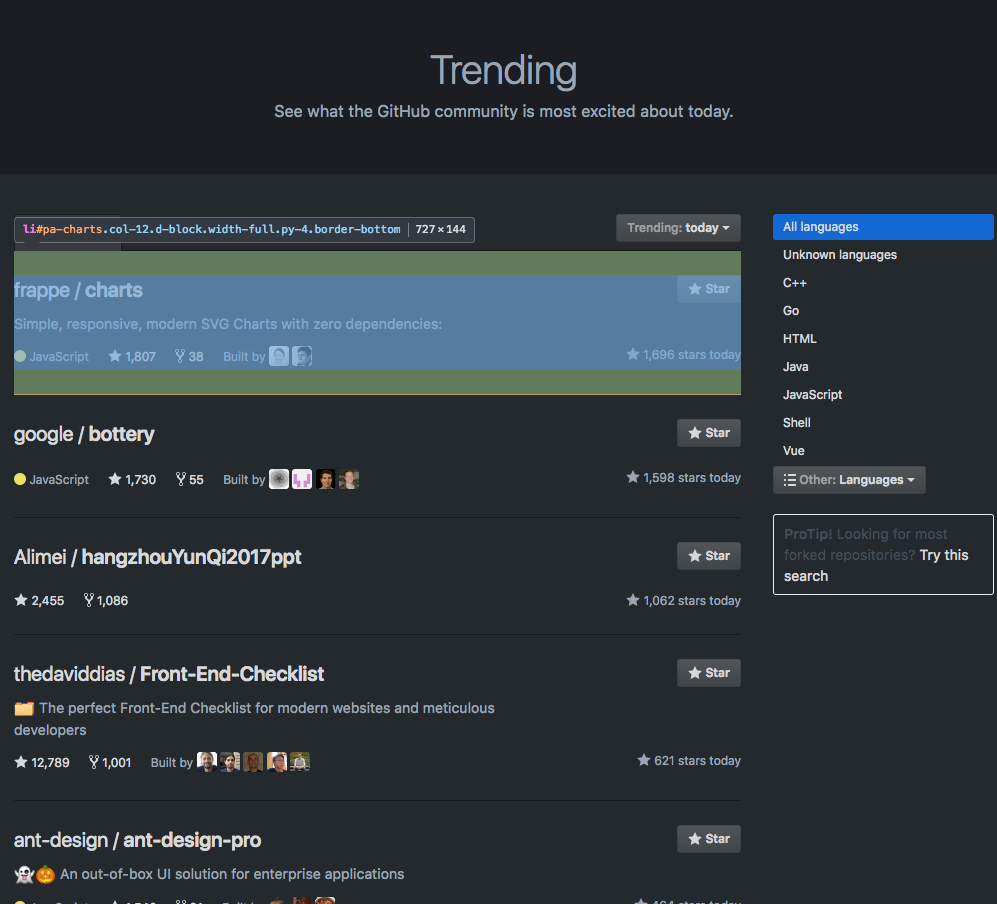Viewport: 997px width, 904px height.
Task: Open the Other: Languages dropdown
Action: point(848,479)
